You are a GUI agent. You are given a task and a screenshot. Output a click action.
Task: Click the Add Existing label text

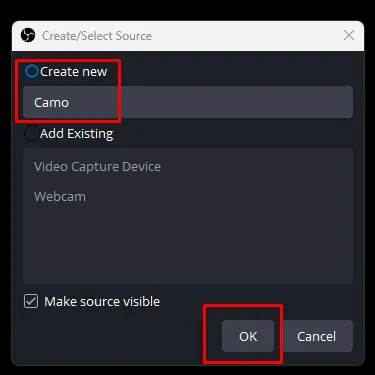[77, 134]
